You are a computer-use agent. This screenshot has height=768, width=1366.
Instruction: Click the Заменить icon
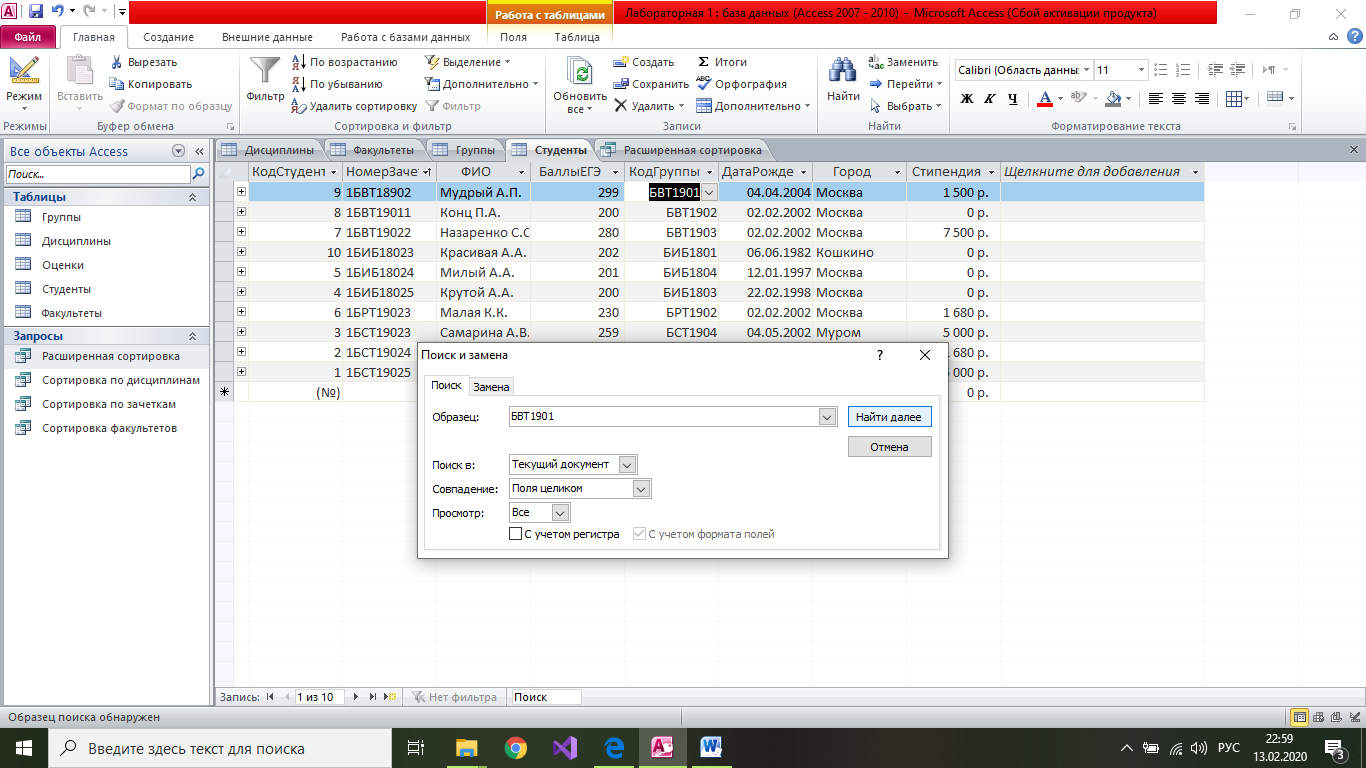(x=876, y=62)
